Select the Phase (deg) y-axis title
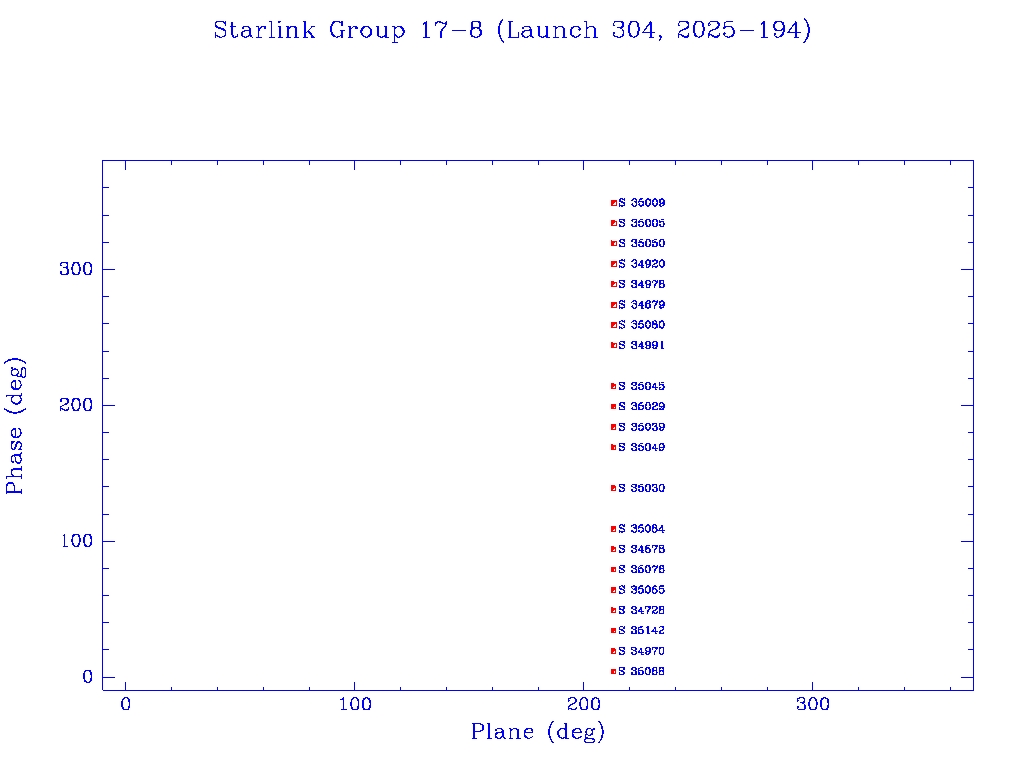The image size is (1024, 768). (15, 425)
